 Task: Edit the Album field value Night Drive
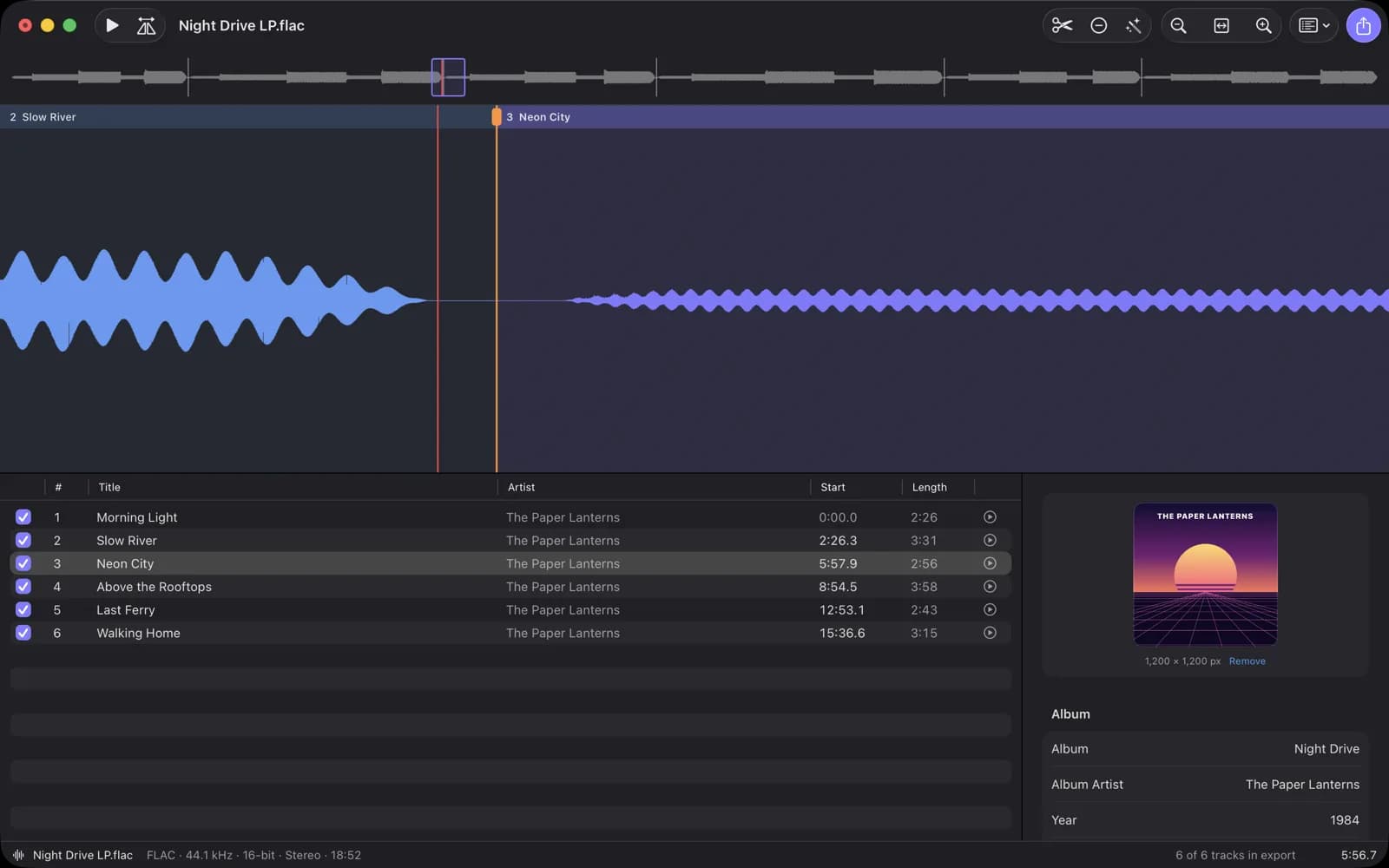pos(1326,748)
